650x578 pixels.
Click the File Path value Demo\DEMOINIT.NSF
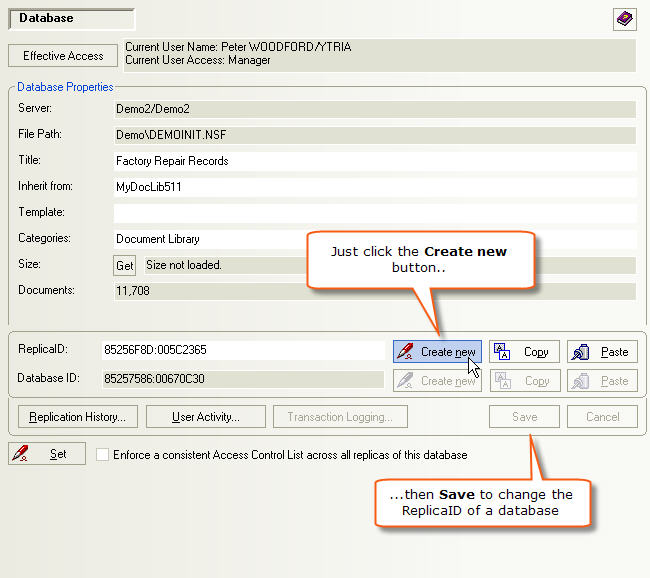tap(375, 135)
